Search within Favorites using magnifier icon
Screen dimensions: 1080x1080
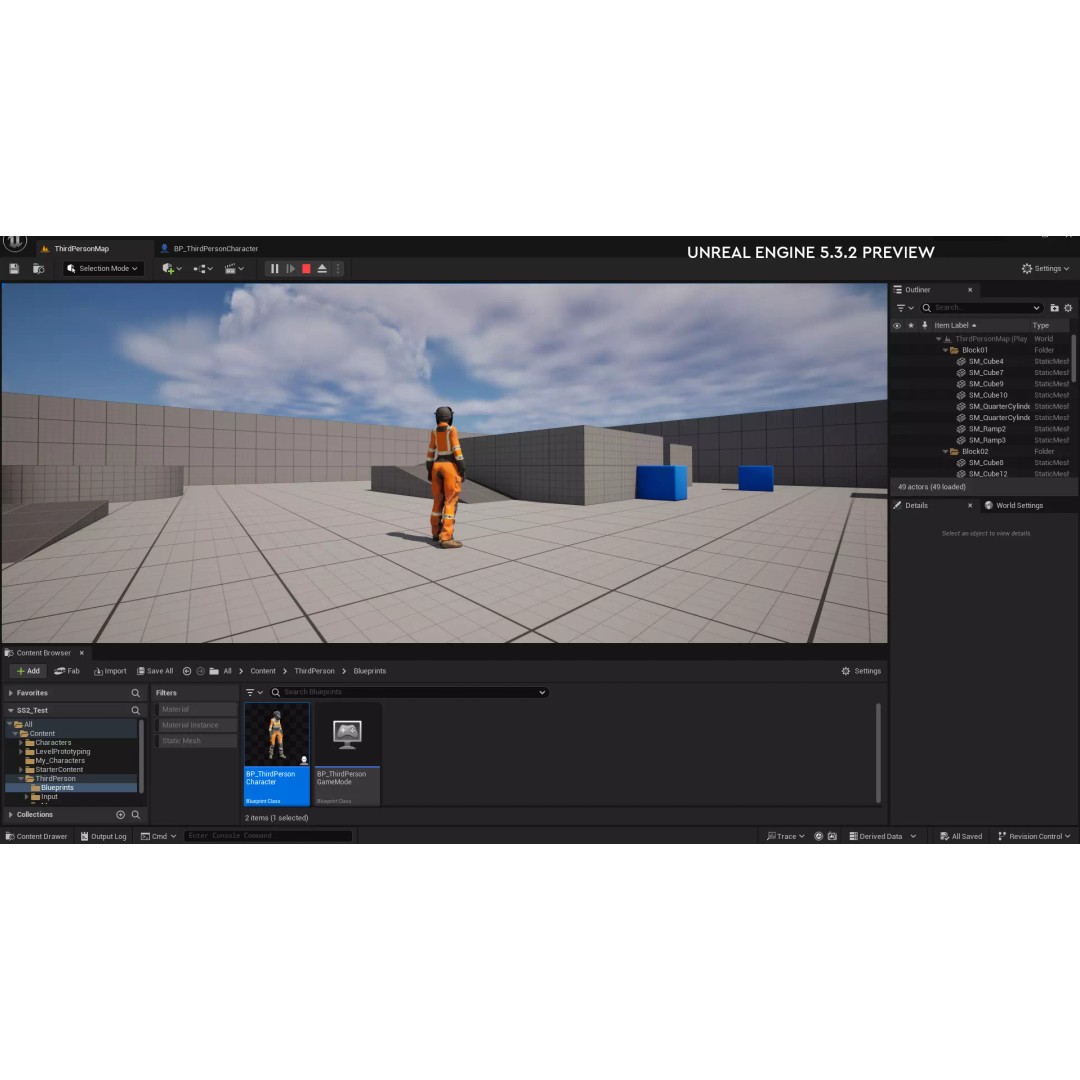136,693
